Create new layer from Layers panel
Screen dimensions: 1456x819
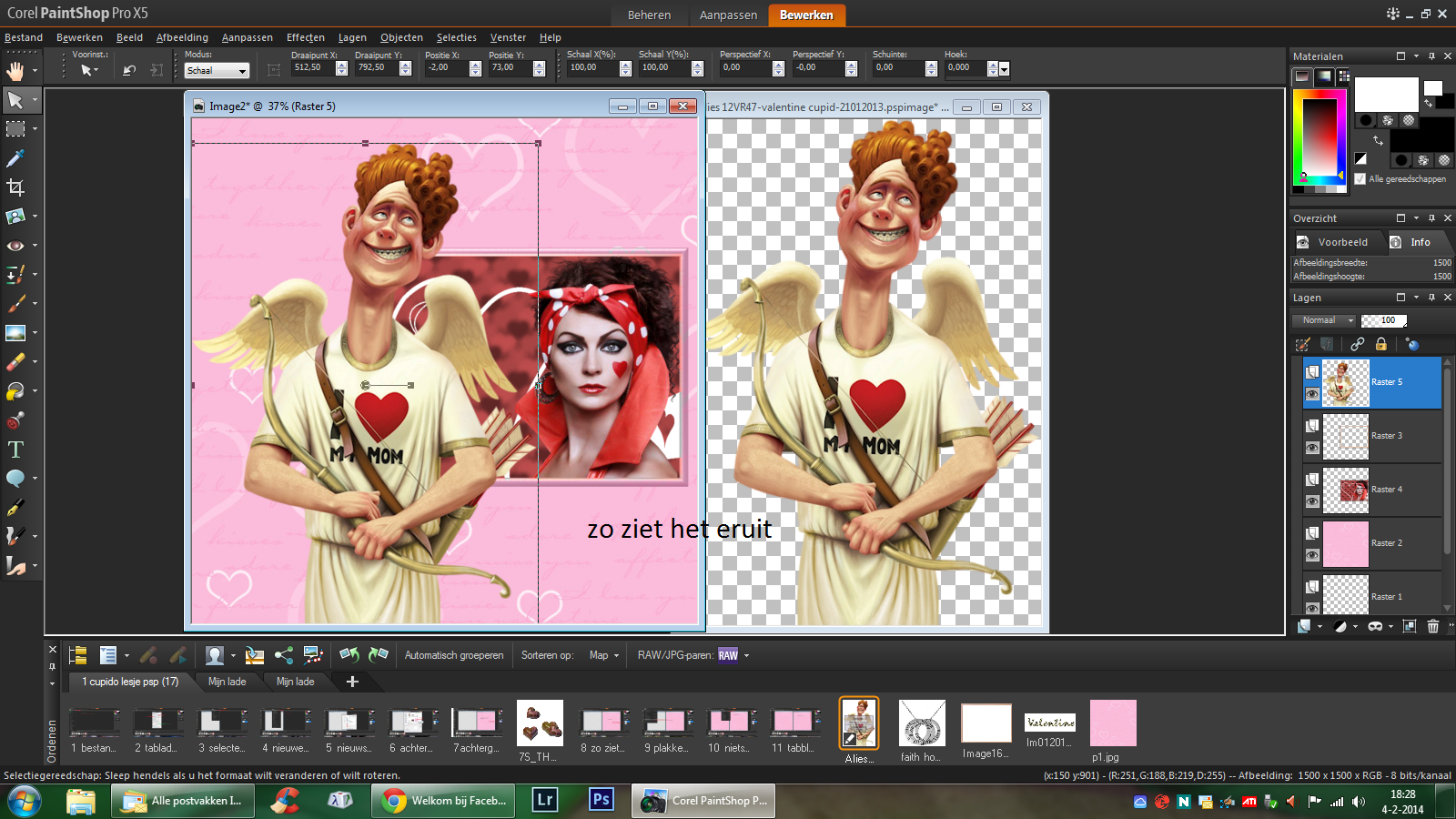click(x=1304, y=626)
